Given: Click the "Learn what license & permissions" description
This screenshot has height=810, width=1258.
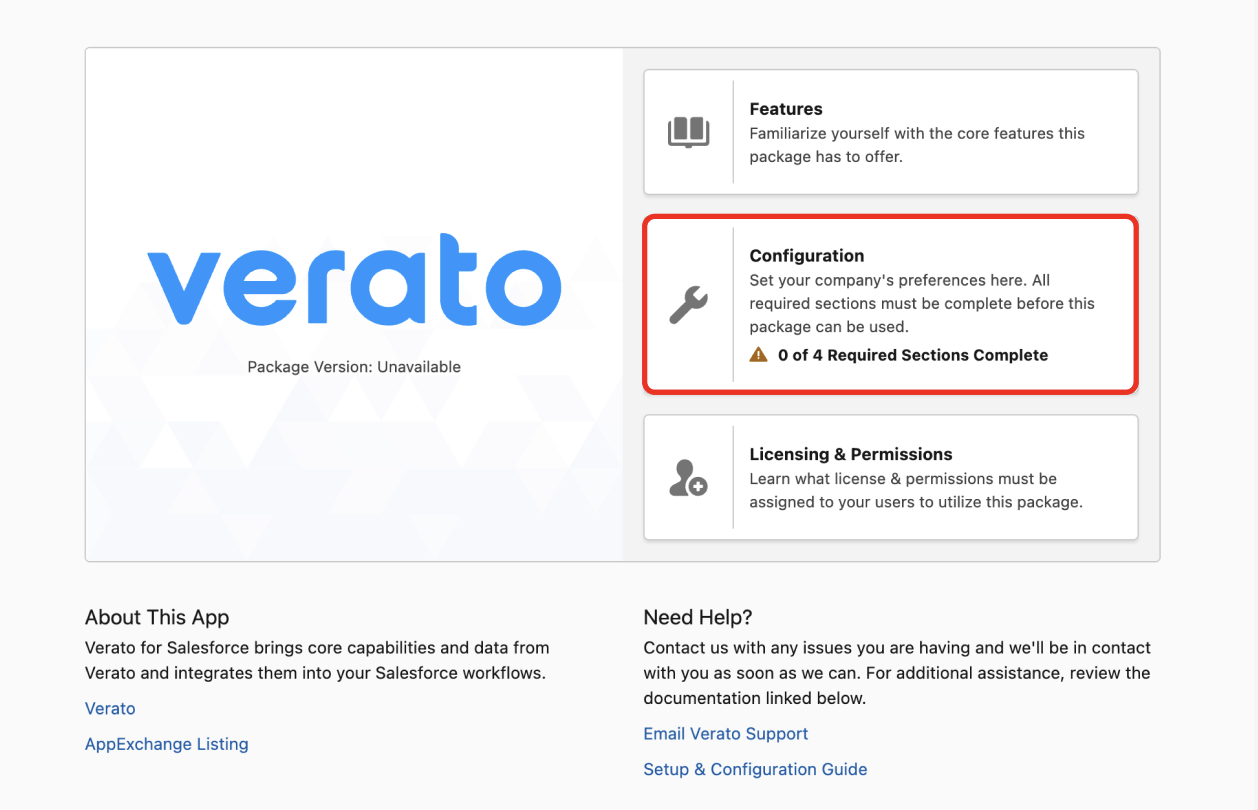Looking at the screenshot, I should coord(916,490).
